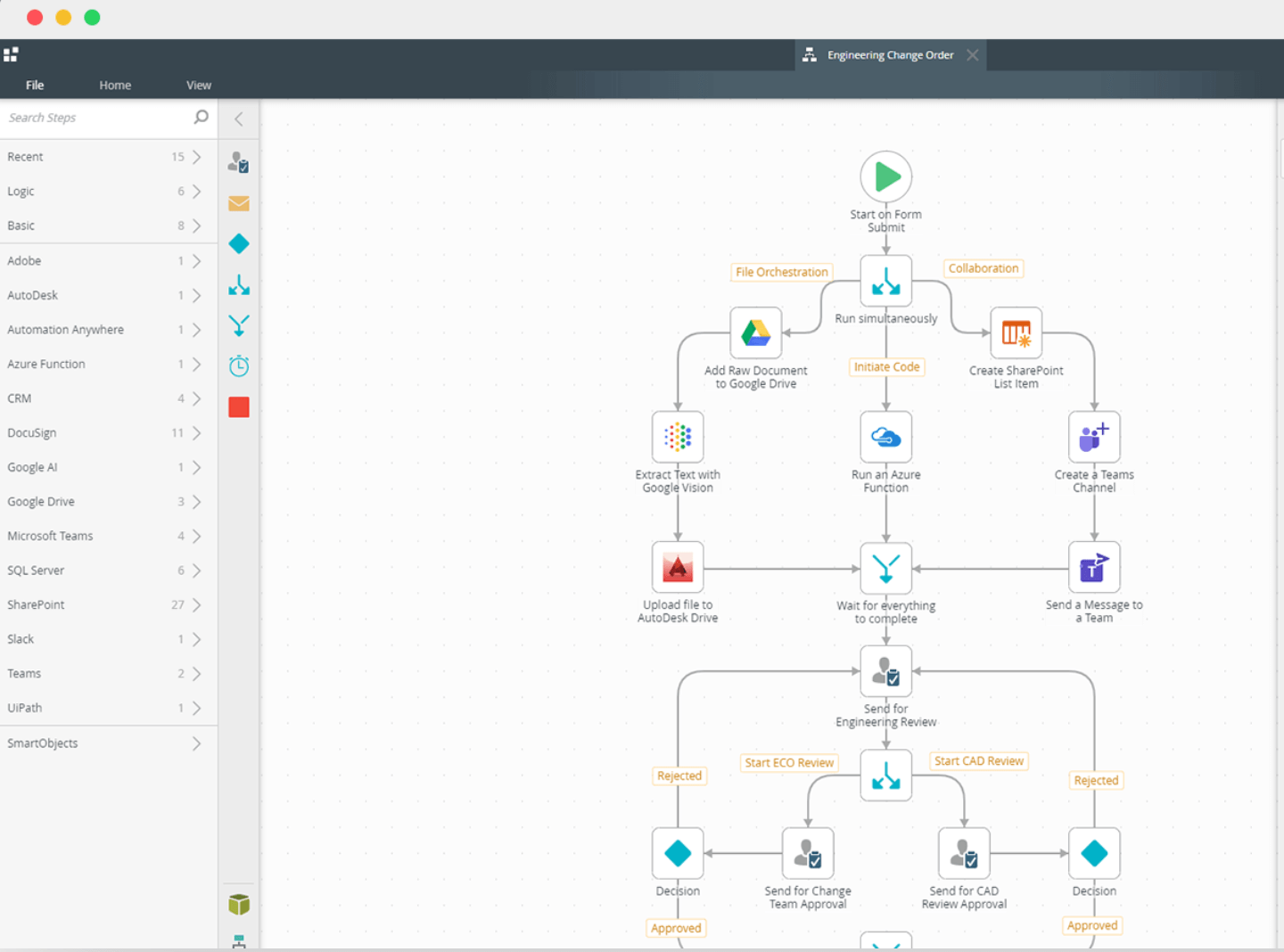
Task: Click the File Orchestration line label
Action: coord(781,272)
